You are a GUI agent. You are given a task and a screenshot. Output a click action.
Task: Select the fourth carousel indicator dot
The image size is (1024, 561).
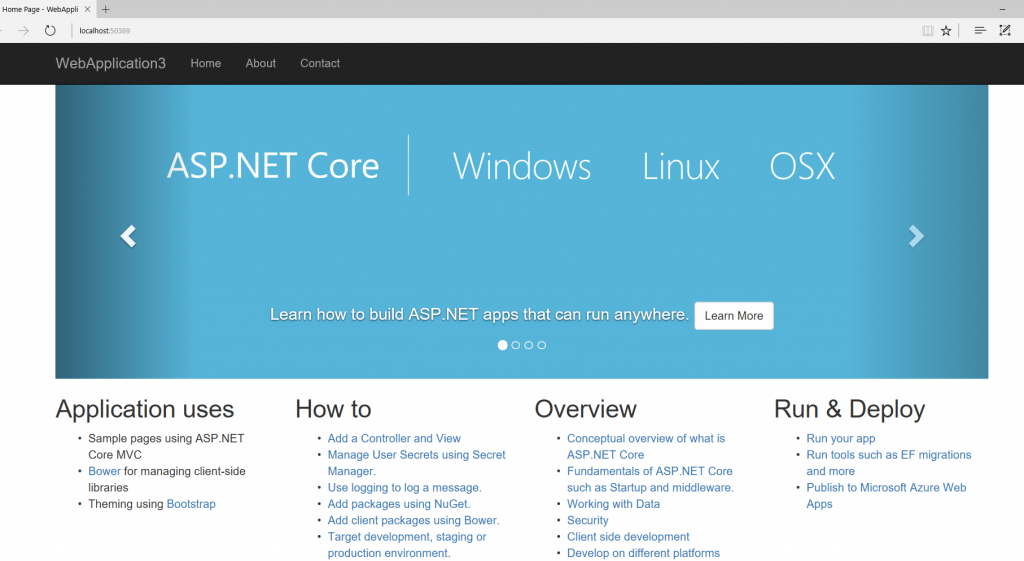541,345
